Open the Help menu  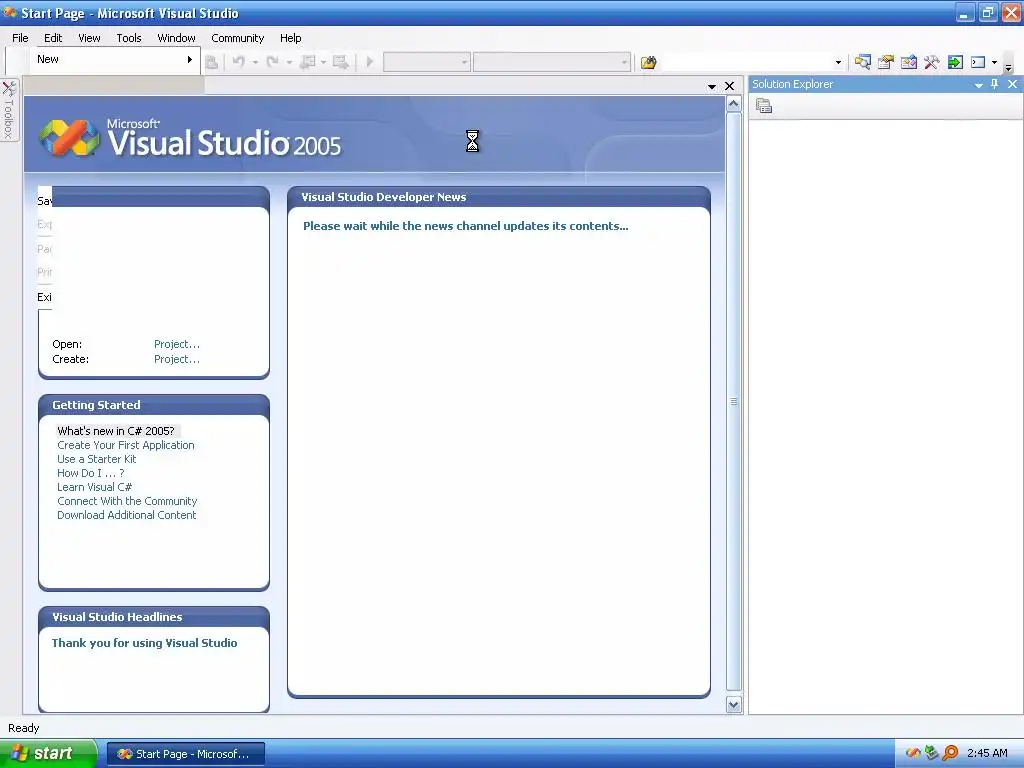tap(291, 38)
